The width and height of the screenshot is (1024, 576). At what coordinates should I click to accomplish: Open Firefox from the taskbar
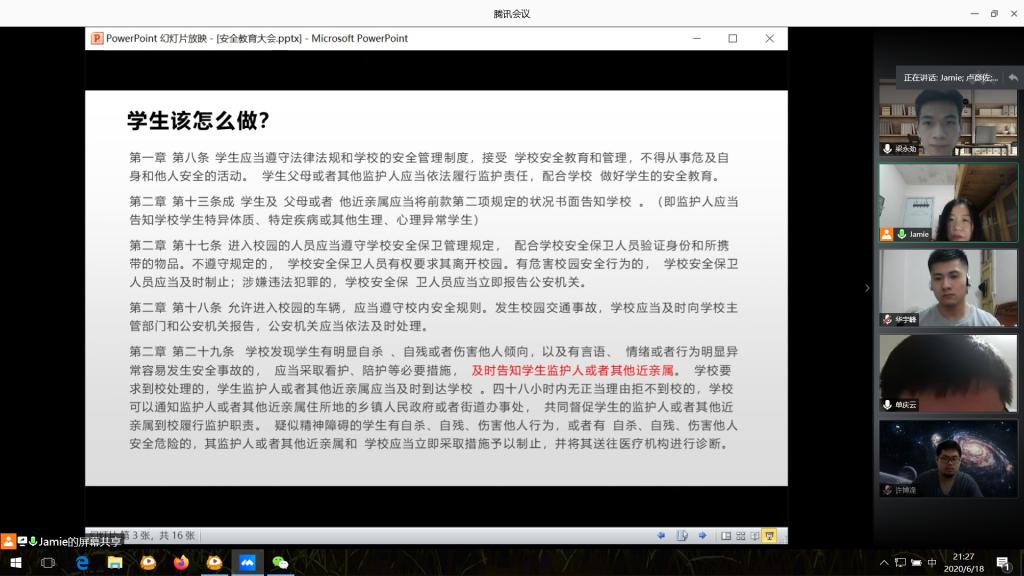pos(181,563)
